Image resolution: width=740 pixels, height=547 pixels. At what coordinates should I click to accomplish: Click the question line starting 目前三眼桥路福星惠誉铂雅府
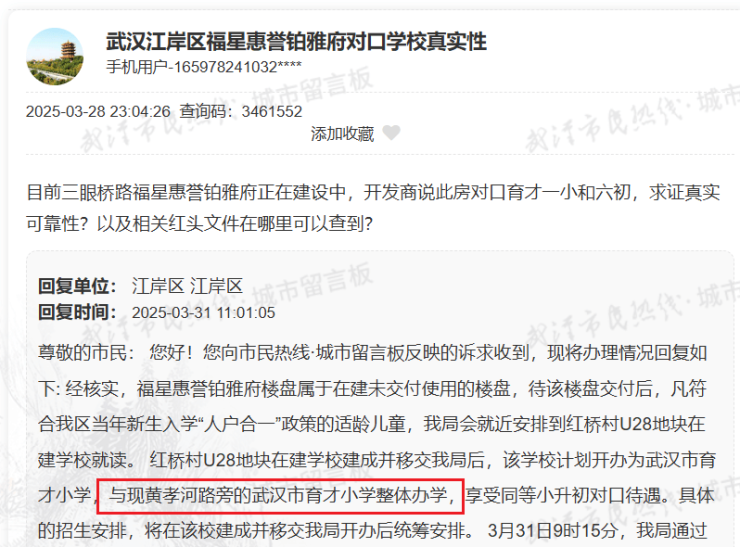pyautogui.click(x=373, y=193)
